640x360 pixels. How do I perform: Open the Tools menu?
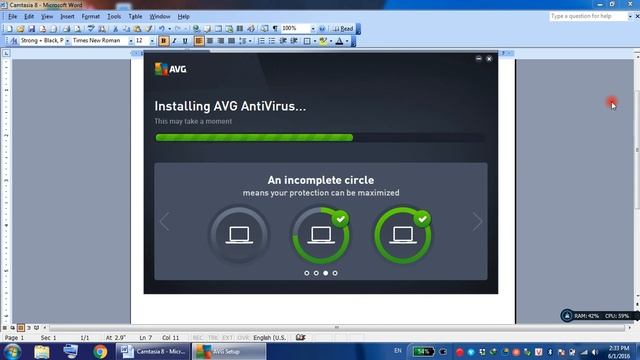(114, 16)
